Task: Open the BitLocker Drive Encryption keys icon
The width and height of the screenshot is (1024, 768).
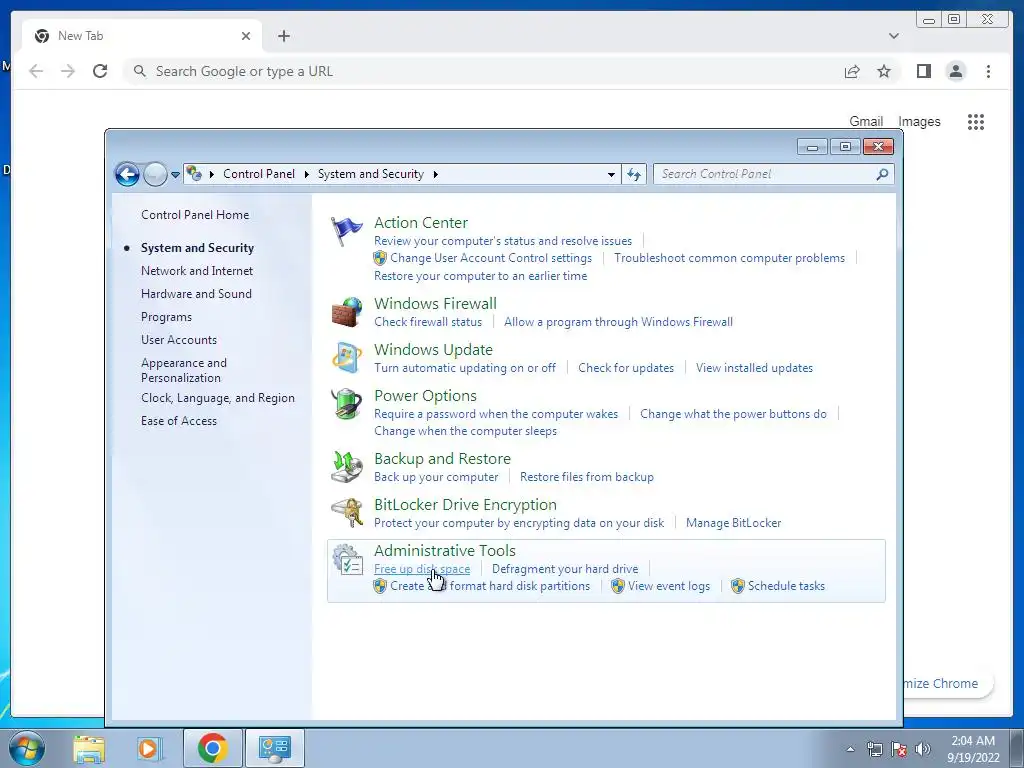Action: tap(346, 513)
